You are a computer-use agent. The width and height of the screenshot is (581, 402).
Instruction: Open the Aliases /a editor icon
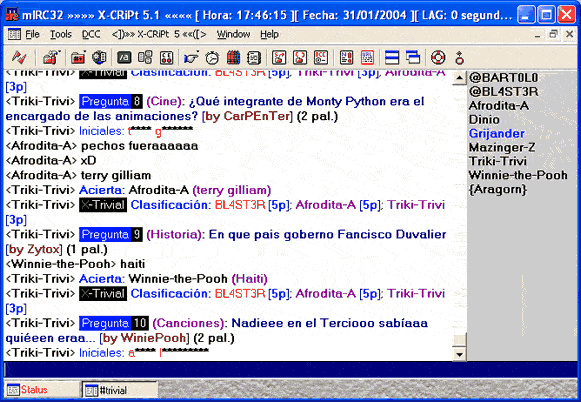pos(124,58)
